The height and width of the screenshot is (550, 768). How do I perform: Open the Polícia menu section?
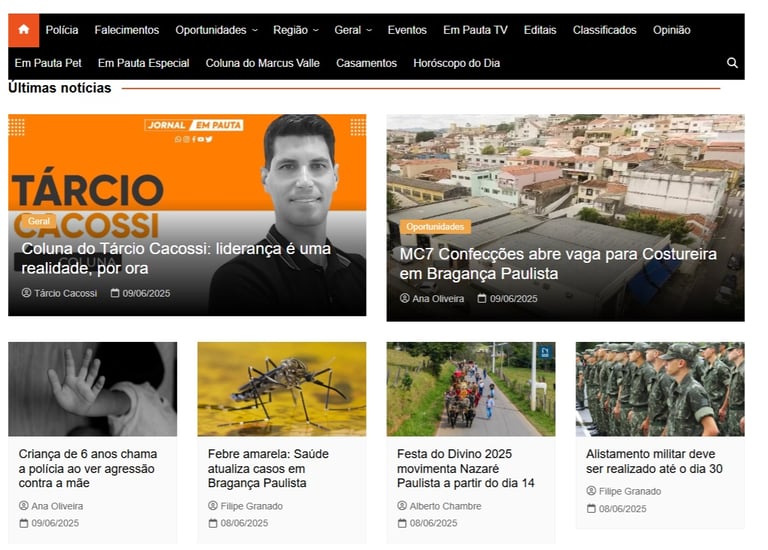(62, 30)
